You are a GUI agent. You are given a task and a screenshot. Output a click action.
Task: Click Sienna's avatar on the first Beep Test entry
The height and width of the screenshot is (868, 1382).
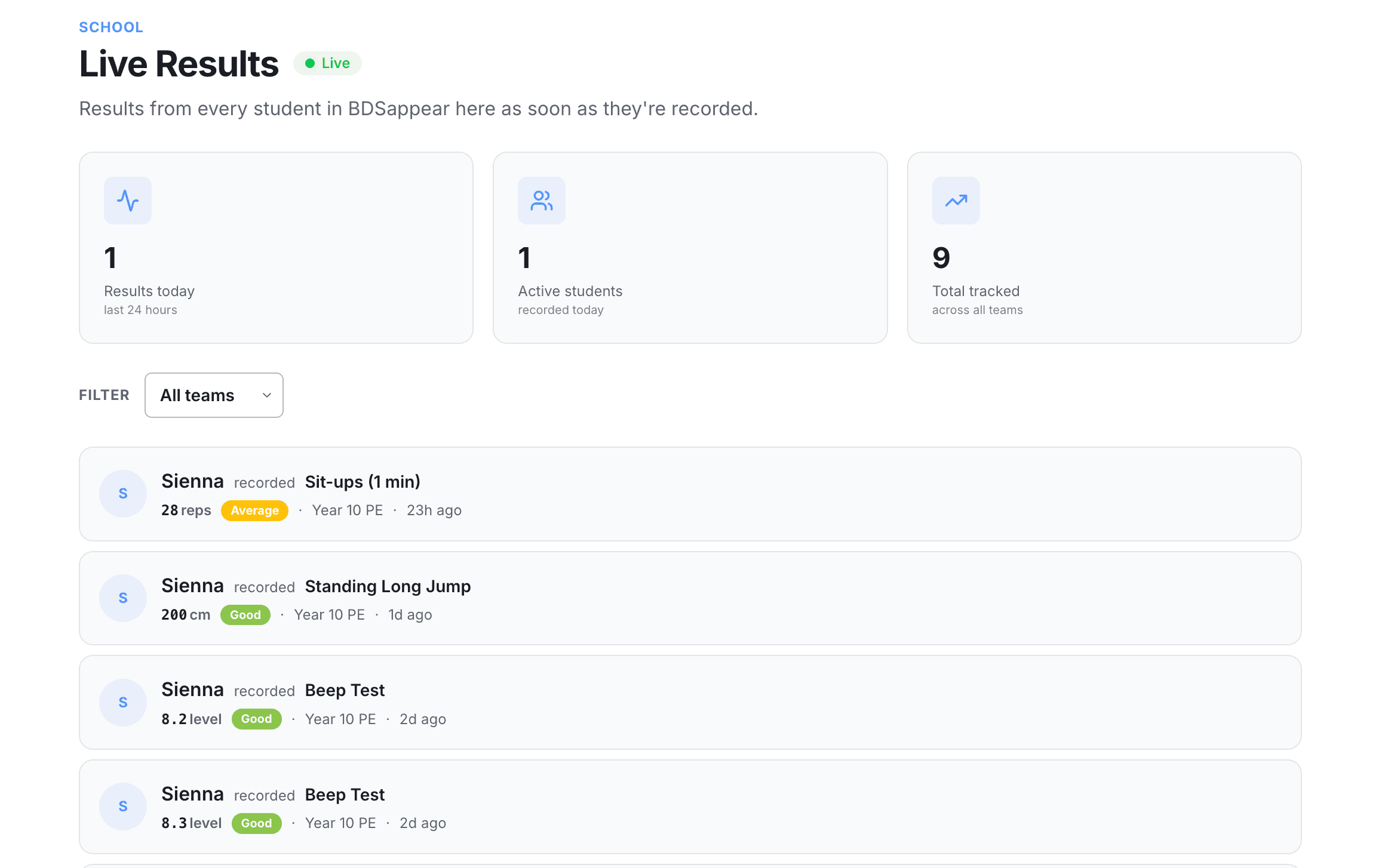tap(122, 703)
